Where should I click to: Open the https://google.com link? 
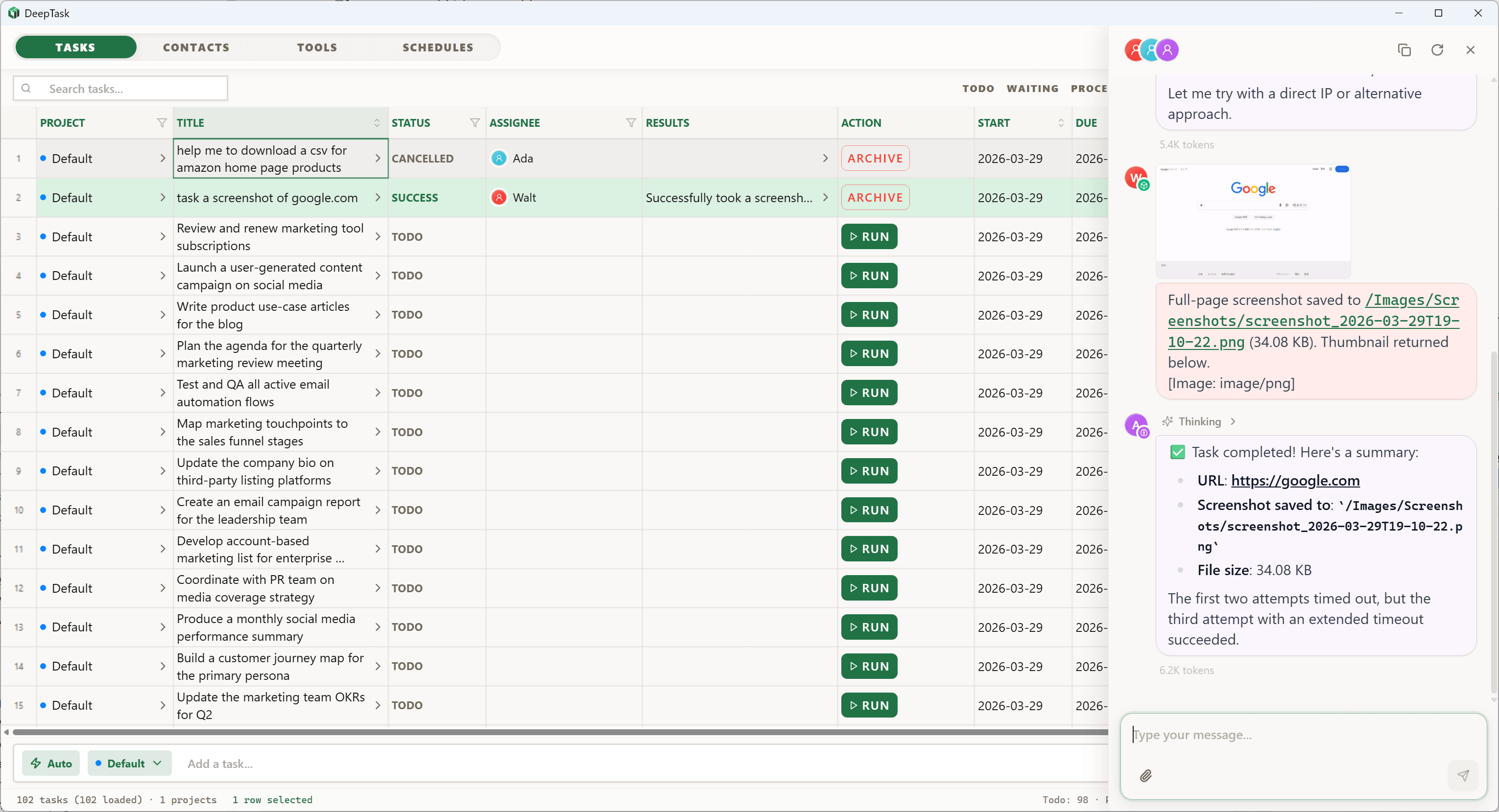pos(1295,481)
